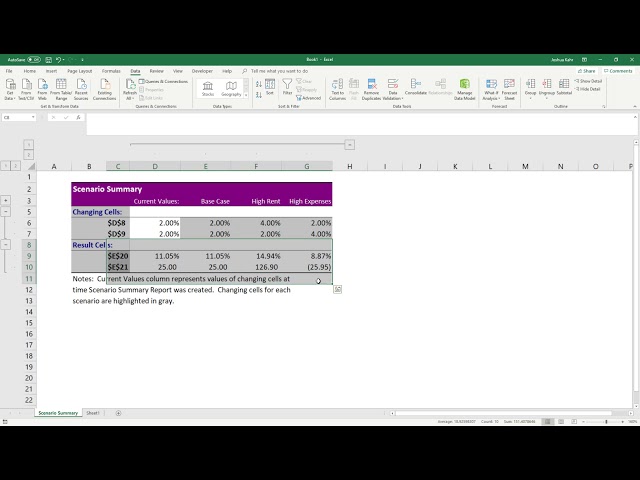Open the Name Box dropdown
The height and width of the screenshot is (480, 640).
33,118
